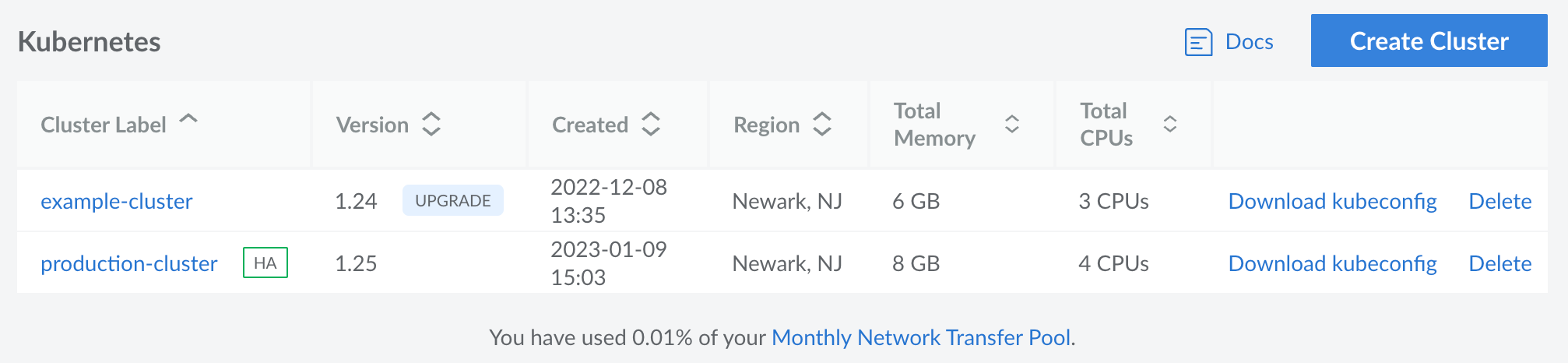The width and height of the screenshot is (1568, 363).
Task: Open Monthly Network Transfer Pool link
Action: point(921,337)
